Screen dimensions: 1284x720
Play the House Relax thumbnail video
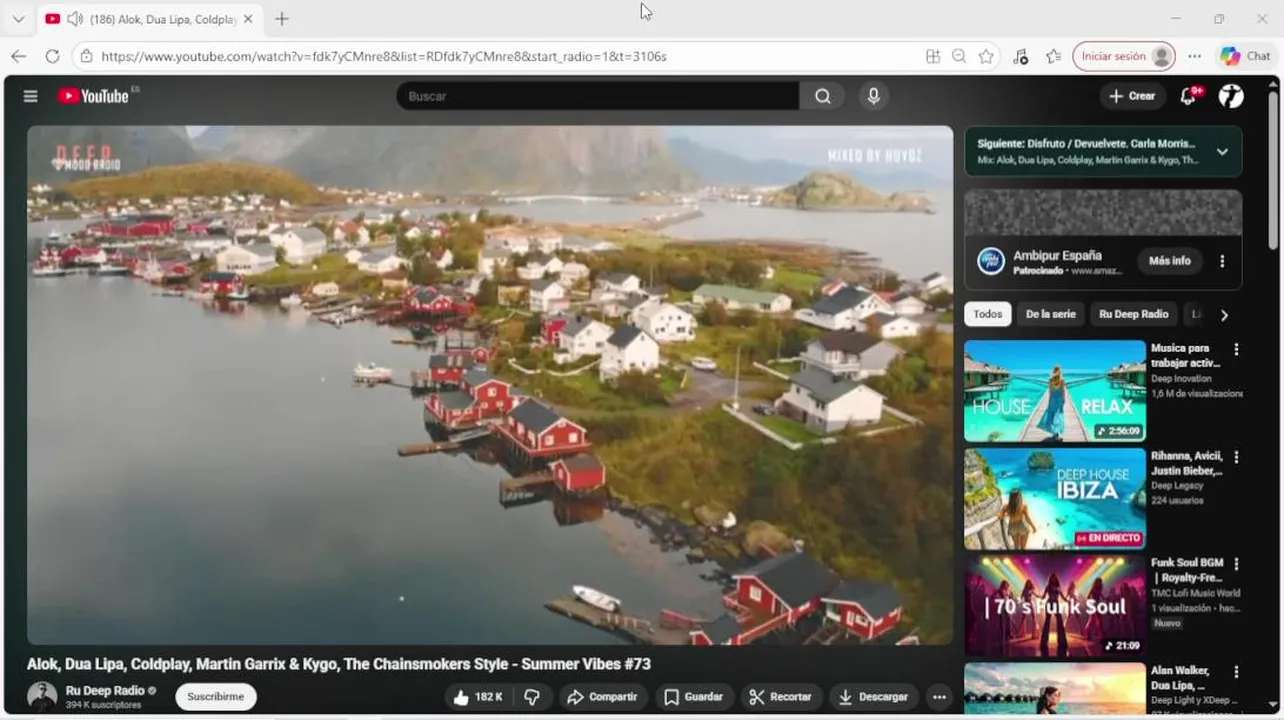pos(1055,391)
